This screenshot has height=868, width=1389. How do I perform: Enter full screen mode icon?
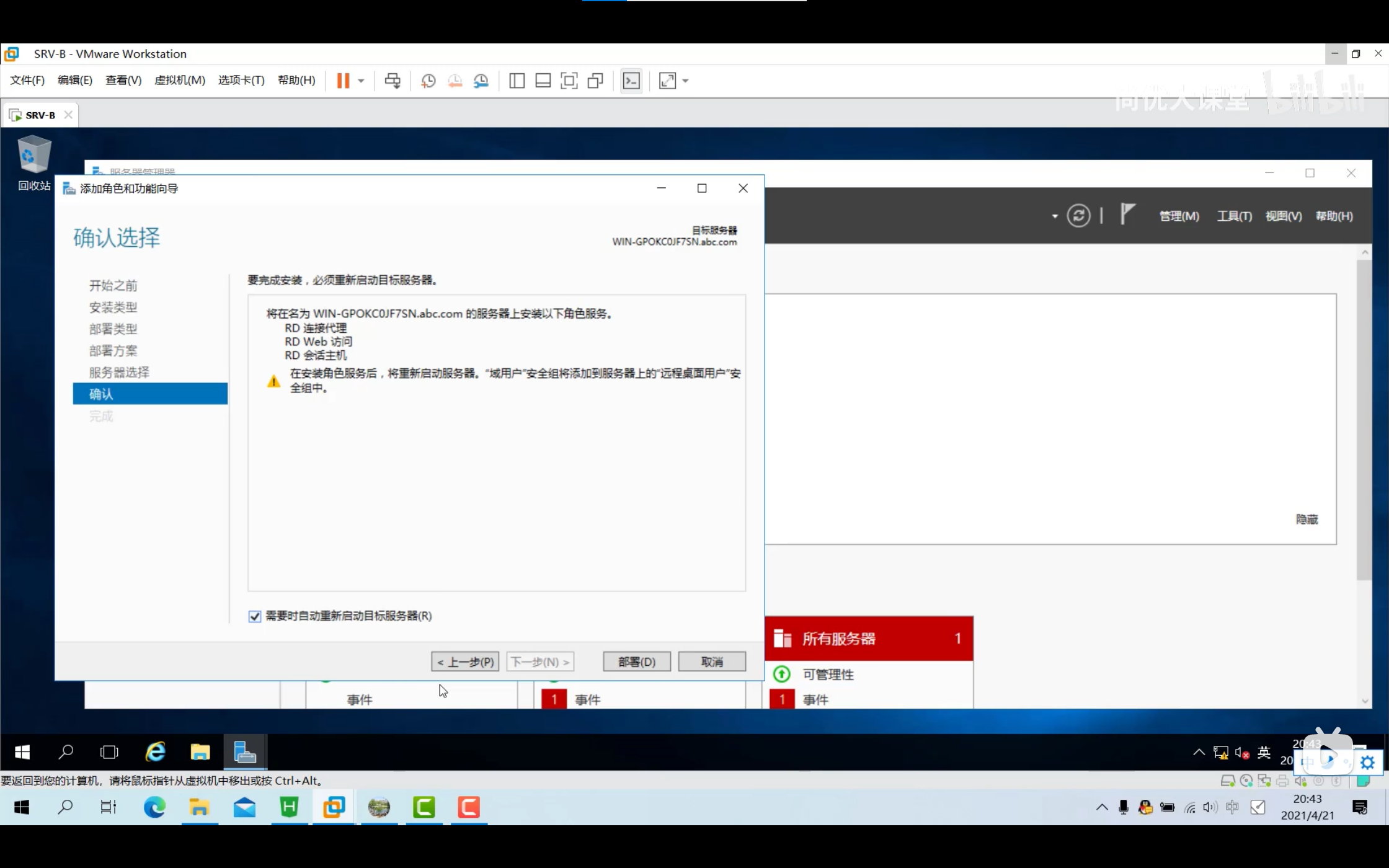(569, 81)
